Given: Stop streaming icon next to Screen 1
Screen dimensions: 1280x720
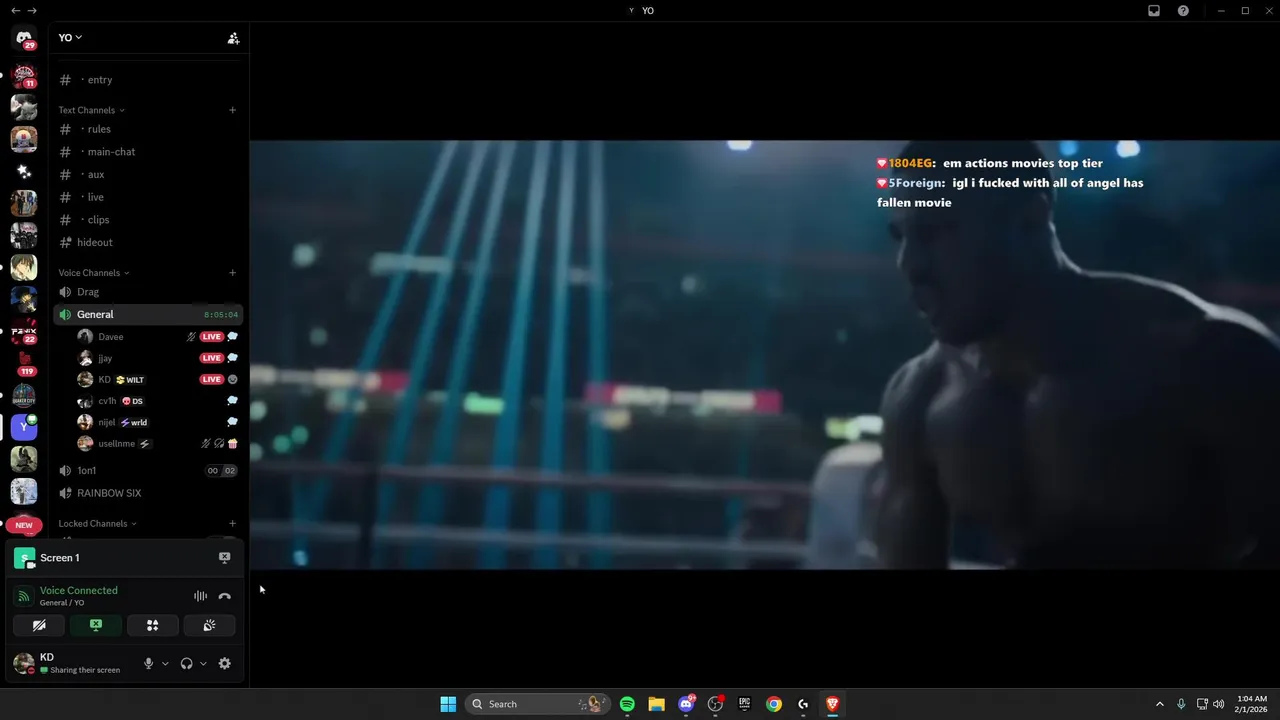Looking at the screenshot, I should [224, 558].
